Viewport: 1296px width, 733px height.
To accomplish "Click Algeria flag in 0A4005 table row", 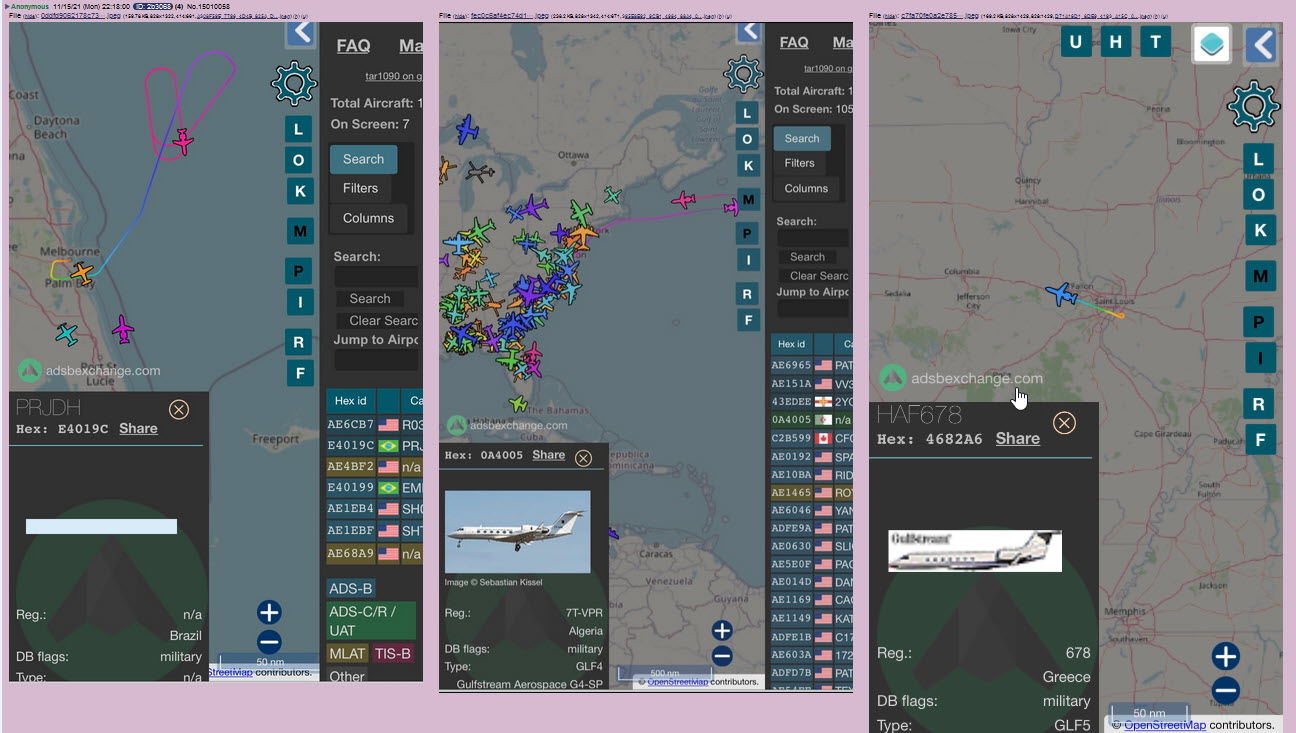I will point(824,420).
